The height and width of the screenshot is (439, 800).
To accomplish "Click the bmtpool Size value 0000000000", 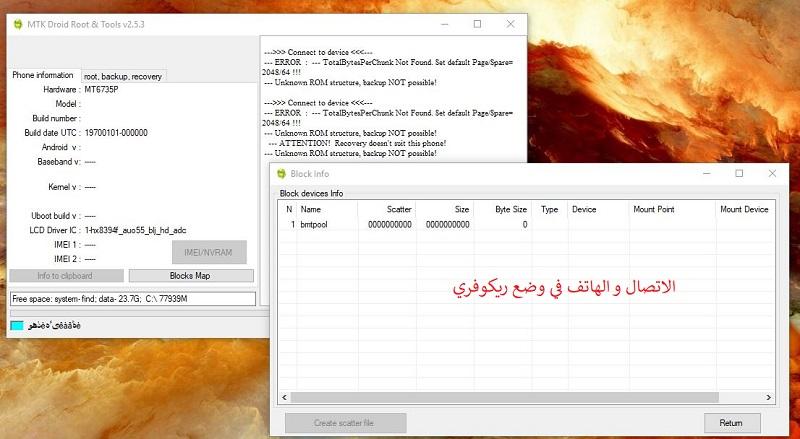I will point(447,225).
